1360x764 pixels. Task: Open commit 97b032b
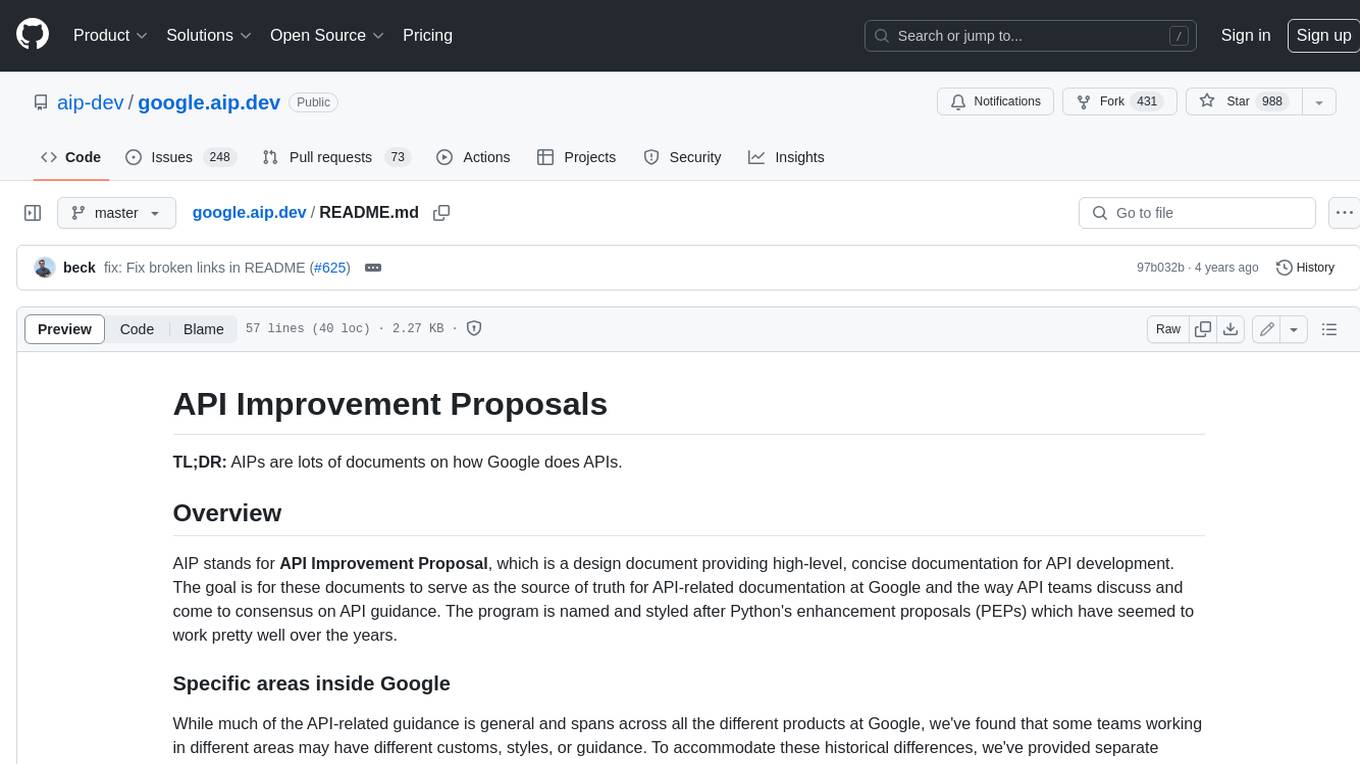tap(1160, 268)
